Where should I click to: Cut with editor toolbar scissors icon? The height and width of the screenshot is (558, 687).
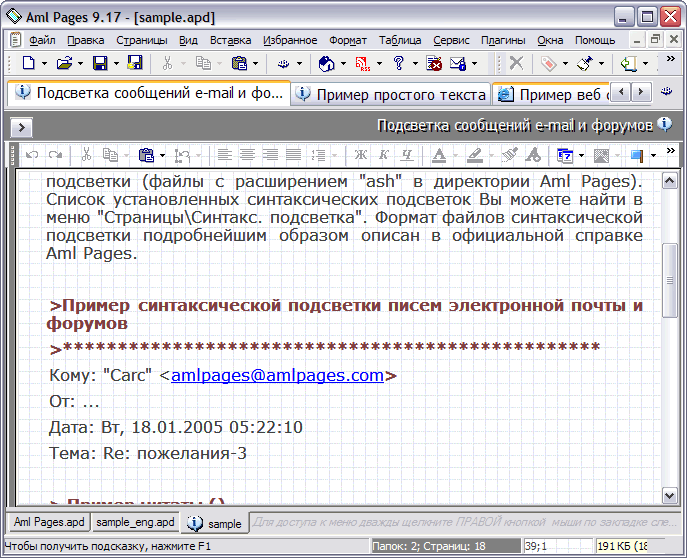[x=86, y=155]
